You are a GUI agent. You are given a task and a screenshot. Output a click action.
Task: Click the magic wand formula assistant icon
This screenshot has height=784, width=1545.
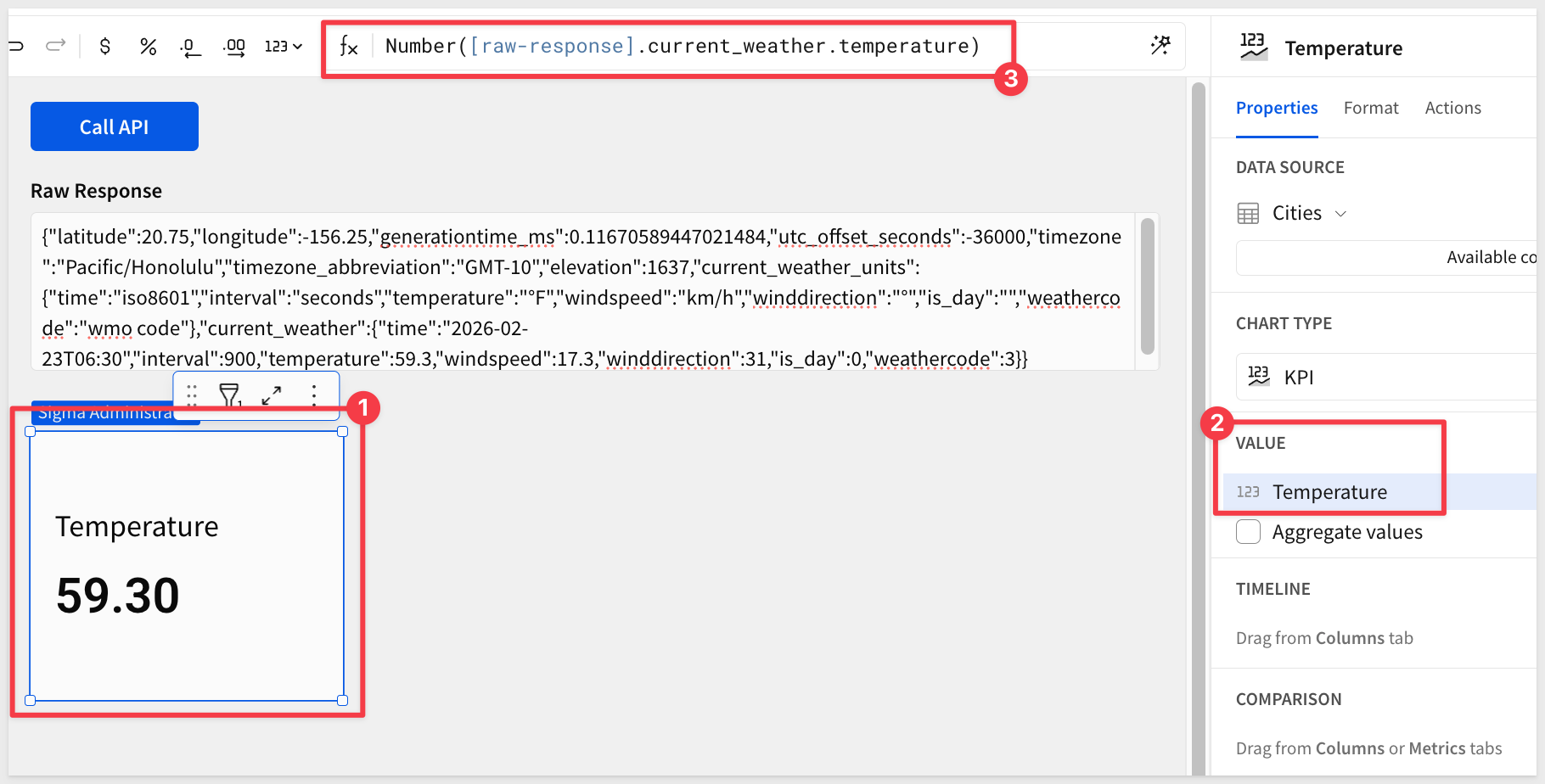tap(1160, 46)
